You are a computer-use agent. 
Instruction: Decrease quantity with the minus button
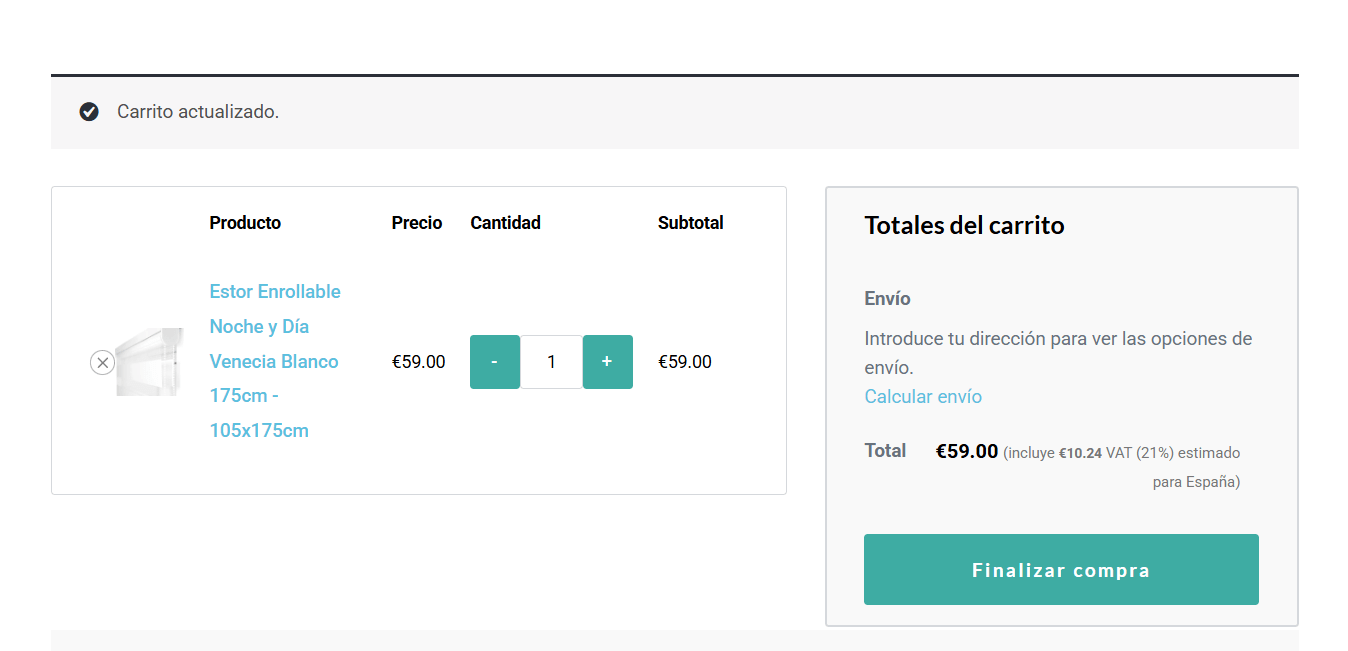coord(495,362)
